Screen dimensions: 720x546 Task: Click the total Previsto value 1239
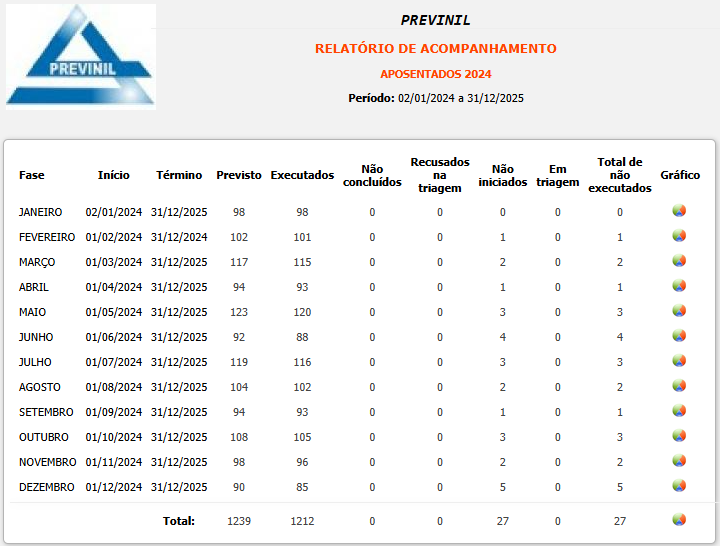click(239, 521)
